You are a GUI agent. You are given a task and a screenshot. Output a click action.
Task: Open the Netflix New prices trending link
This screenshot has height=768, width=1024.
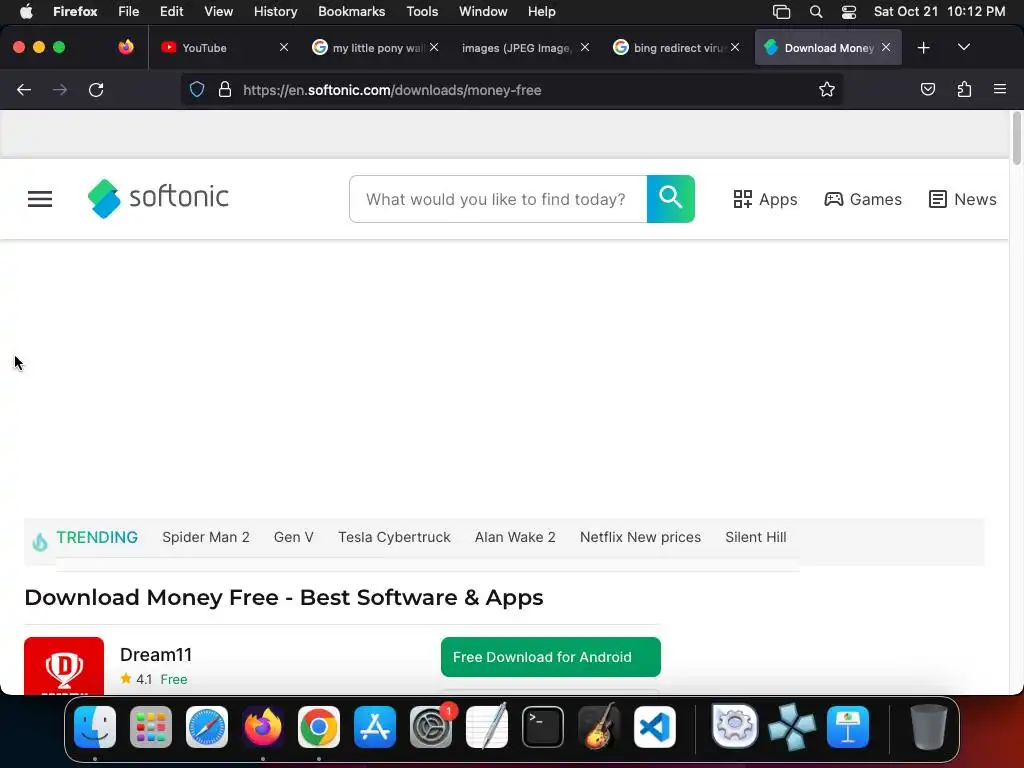coord(640,537)
